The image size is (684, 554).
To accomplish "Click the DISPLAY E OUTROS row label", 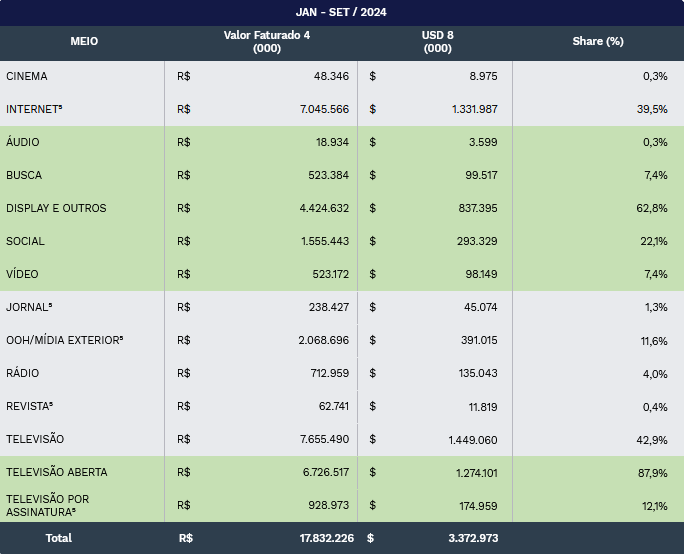I will 56,208.
